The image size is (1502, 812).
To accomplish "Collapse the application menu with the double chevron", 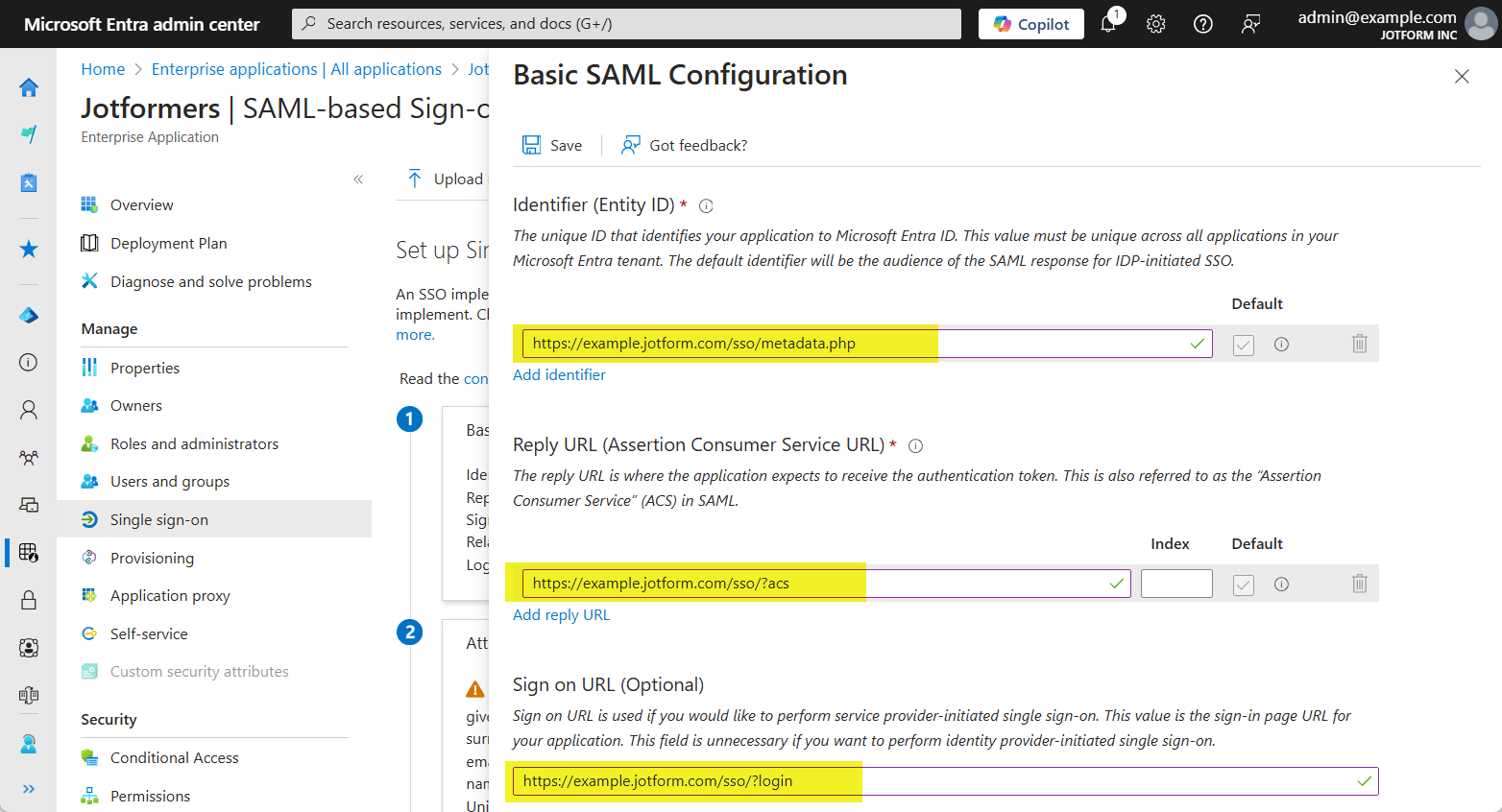I will [x=358, y=179].
